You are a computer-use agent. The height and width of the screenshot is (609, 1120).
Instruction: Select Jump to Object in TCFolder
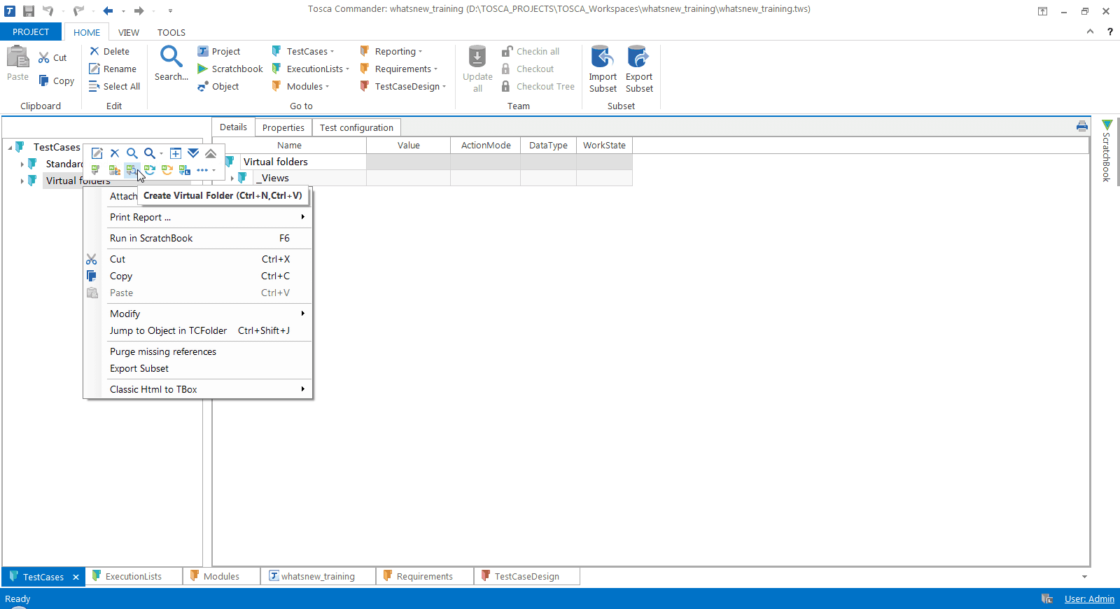tap(199, 331)
